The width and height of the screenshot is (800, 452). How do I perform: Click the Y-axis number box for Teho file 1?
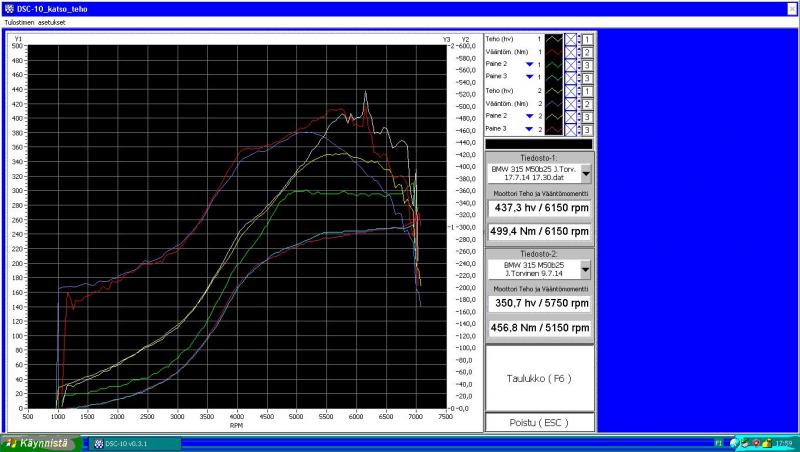[588, 38]
